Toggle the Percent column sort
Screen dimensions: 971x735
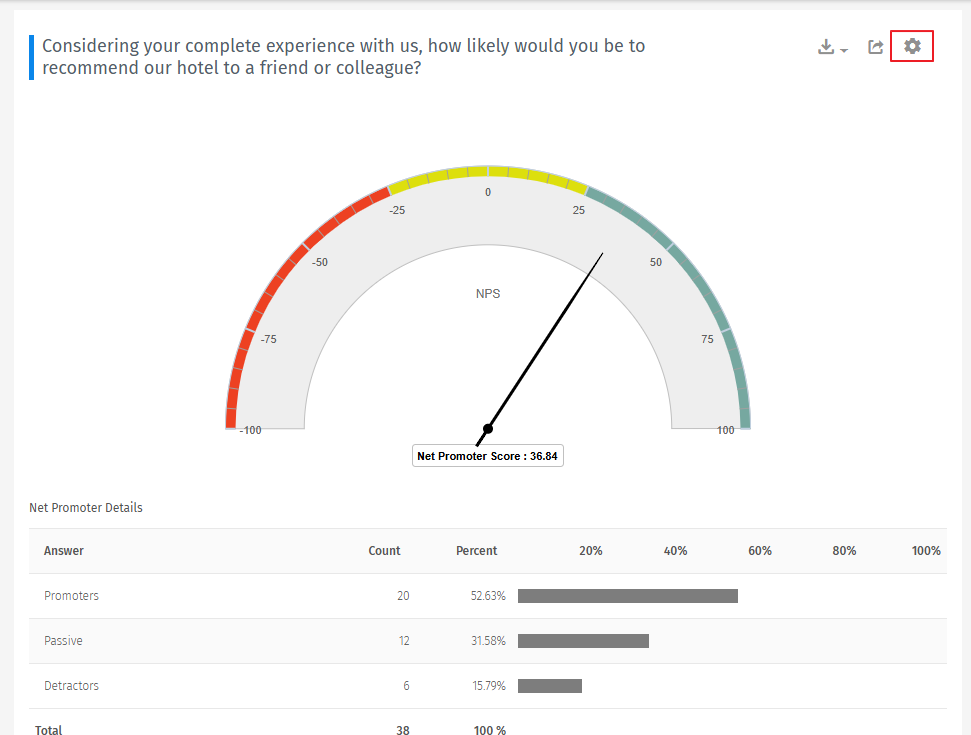point(477,551)
